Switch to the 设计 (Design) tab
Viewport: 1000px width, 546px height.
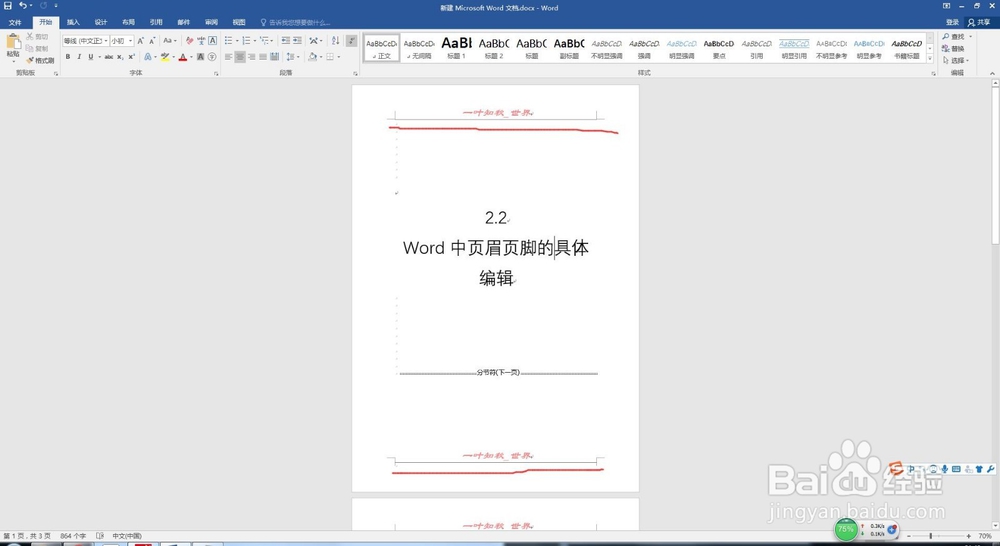(101, 22)
